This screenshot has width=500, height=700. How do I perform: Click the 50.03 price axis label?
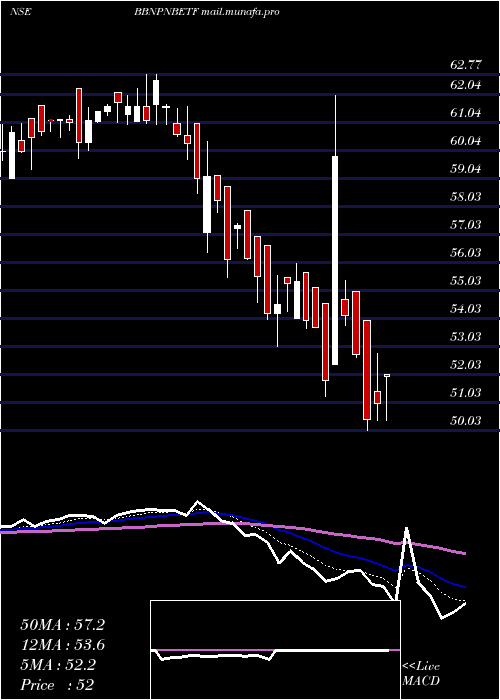(466, 420)
